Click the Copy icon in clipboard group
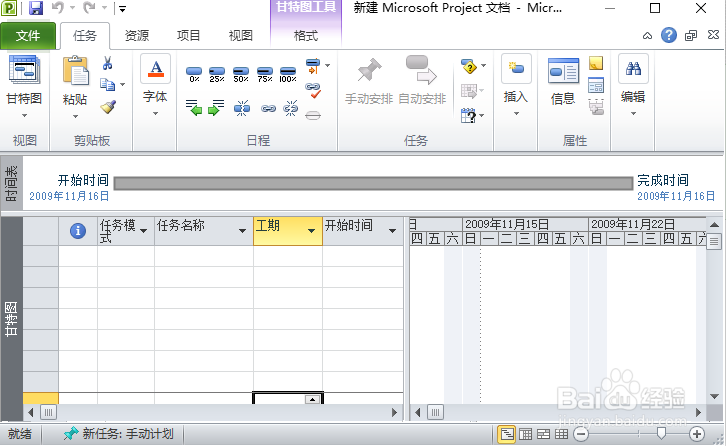The image size is (726, 446). 107,84
